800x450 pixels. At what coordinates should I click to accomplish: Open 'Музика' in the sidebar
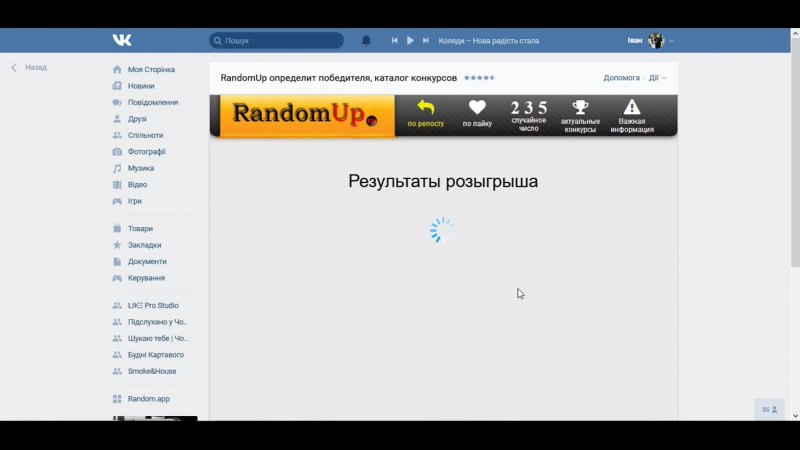pyautogui.click(x=140, y=168)
